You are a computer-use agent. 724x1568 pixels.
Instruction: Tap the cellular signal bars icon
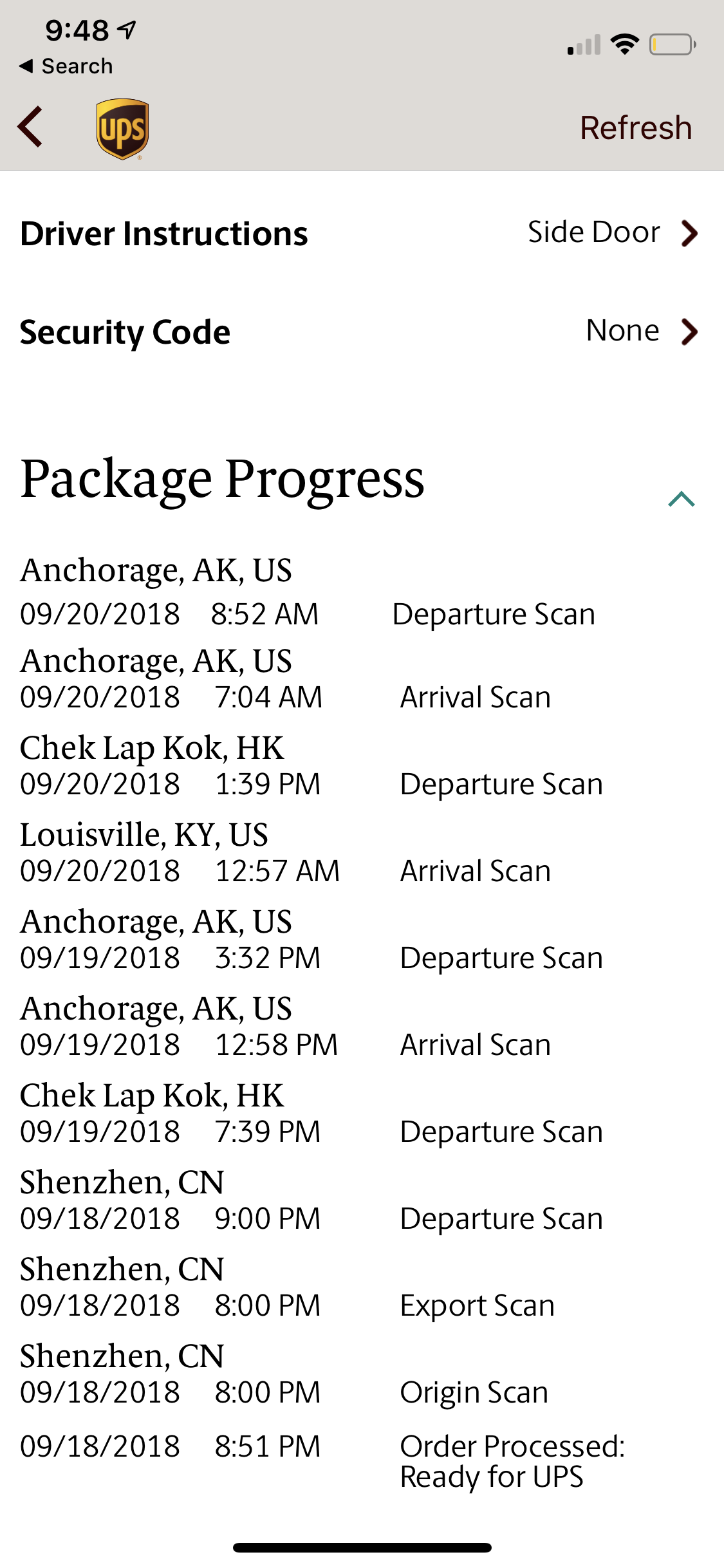(584, 45)
